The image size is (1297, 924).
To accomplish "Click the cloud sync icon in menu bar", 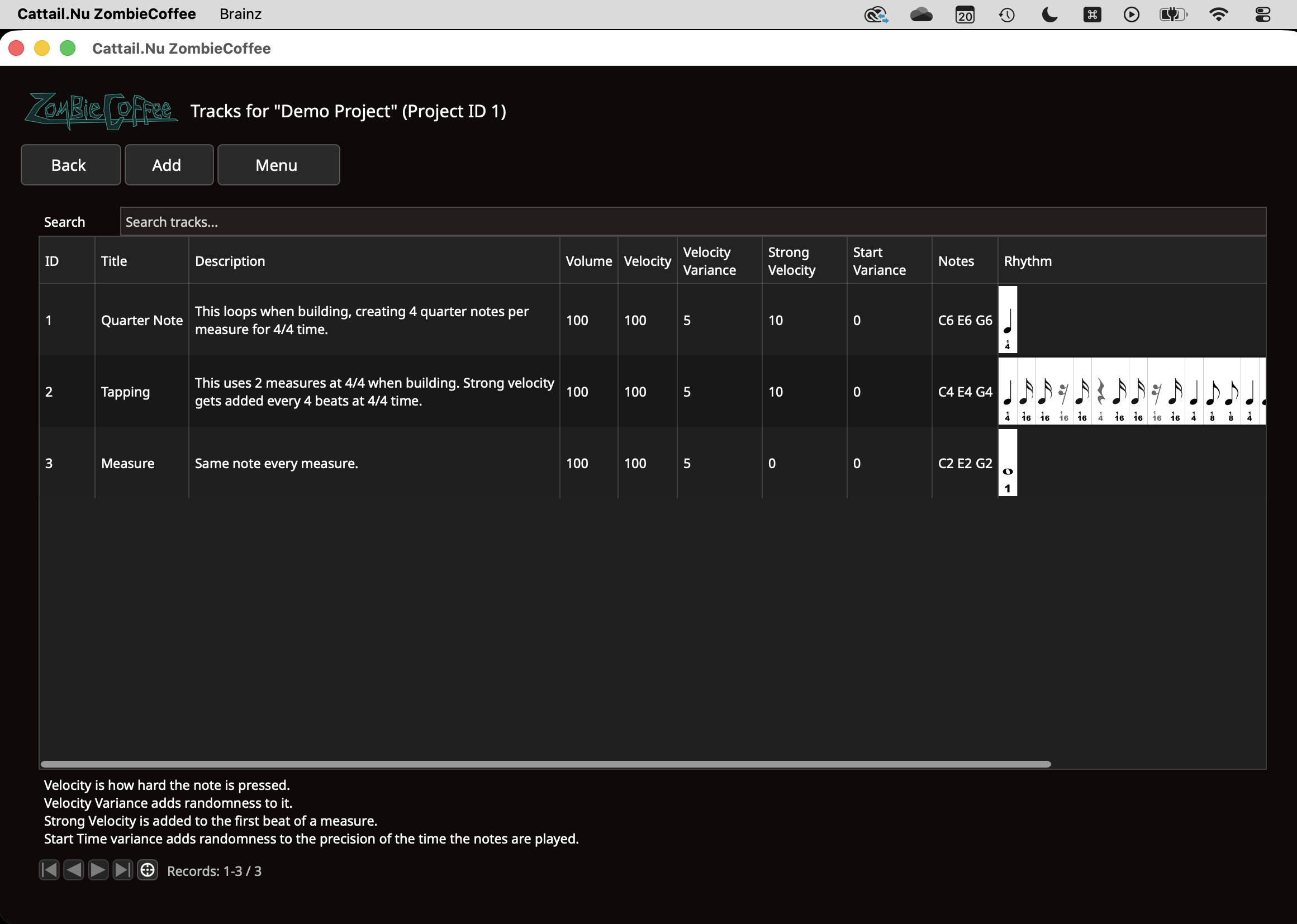I will pos(876,14).
